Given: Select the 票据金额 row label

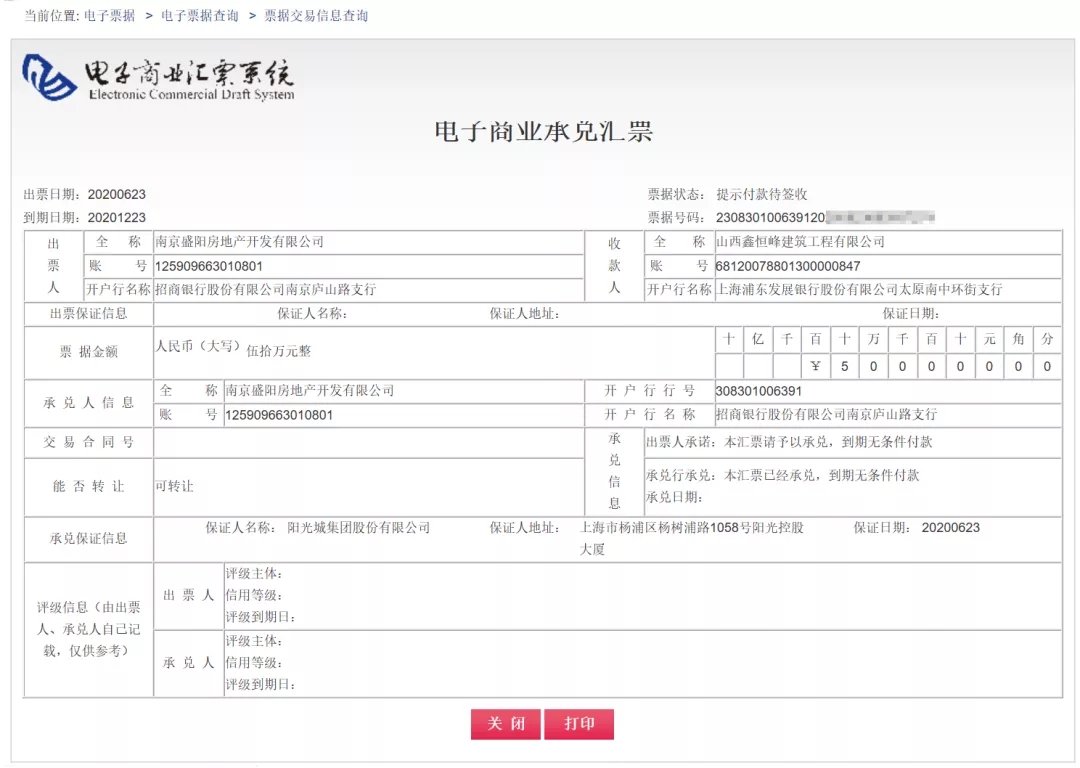Looking at the screenshot, I should 88,351.
